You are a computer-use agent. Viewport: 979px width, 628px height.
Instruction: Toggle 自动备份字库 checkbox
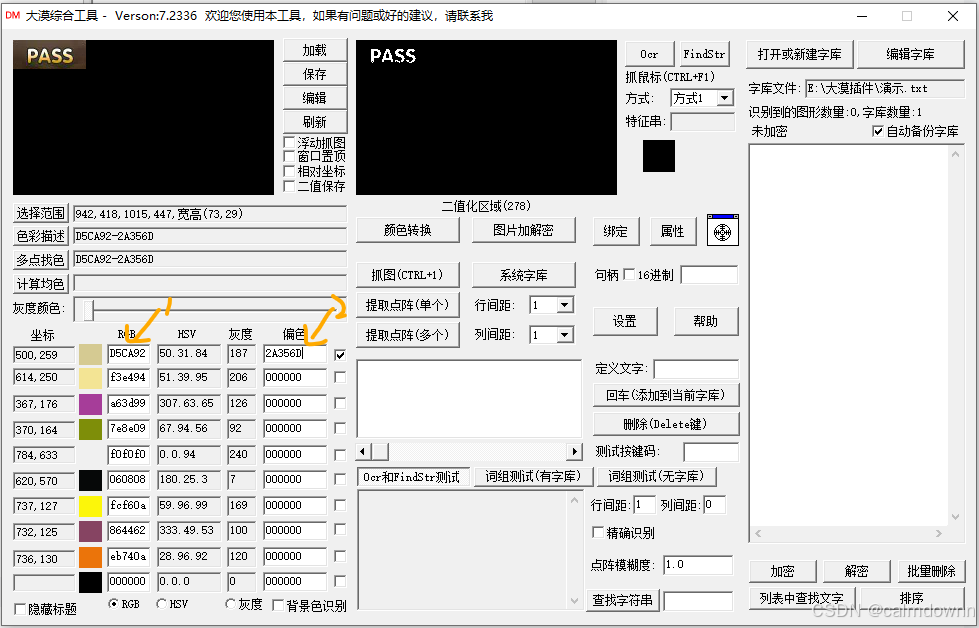point(878,131)
